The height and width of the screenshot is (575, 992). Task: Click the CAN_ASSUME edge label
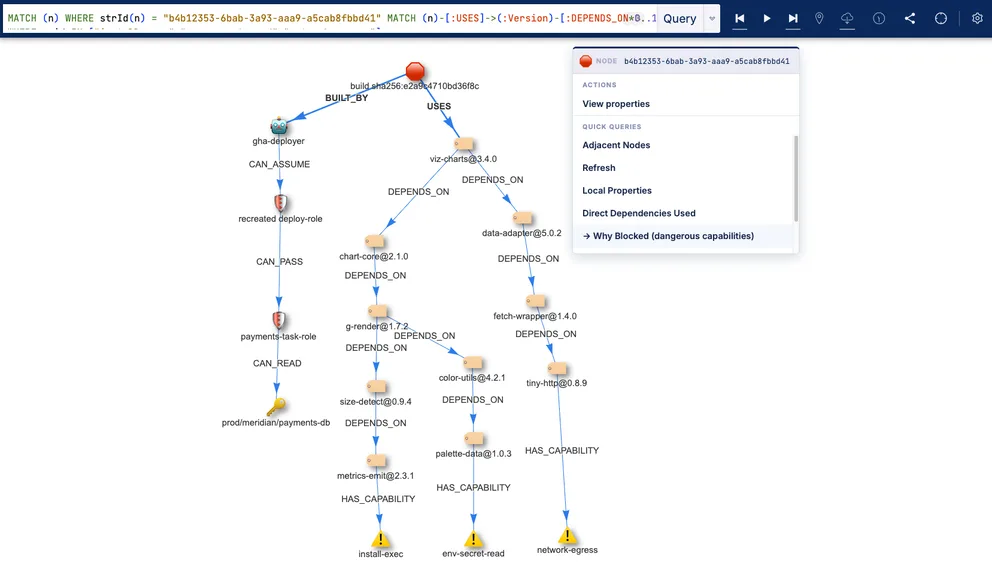coord(279,164)
